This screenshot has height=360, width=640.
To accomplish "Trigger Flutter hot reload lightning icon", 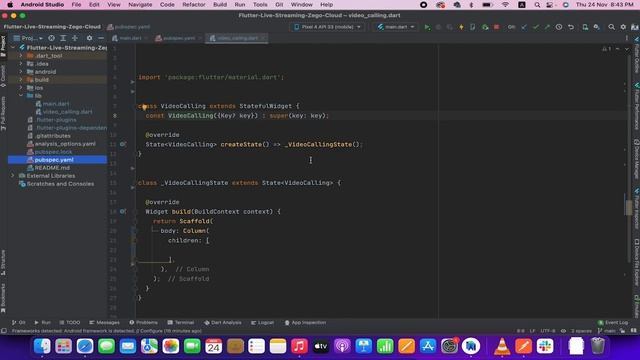I will (x=461, y=27).
